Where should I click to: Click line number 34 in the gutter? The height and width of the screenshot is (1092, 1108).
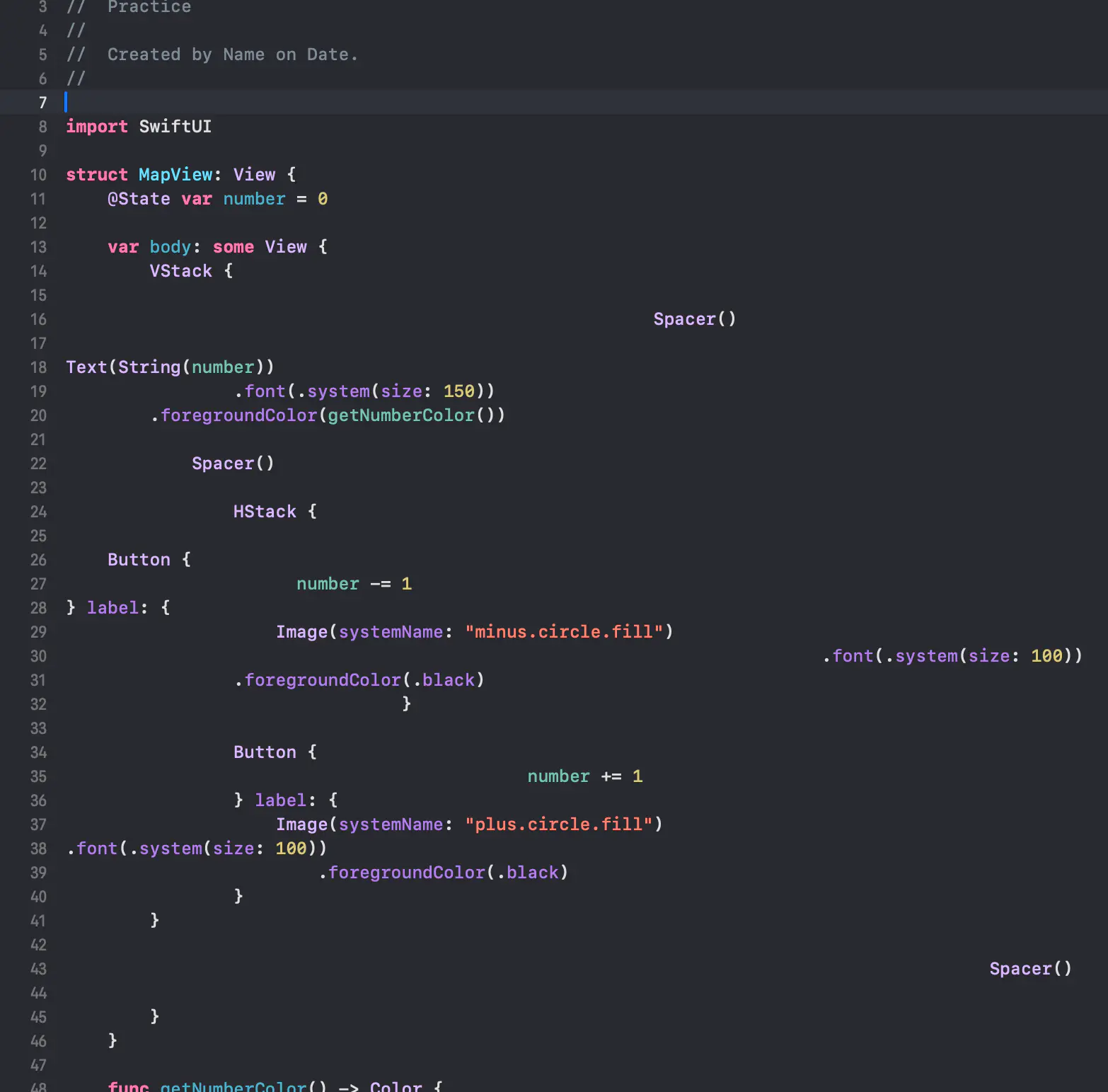coord(38,752)
